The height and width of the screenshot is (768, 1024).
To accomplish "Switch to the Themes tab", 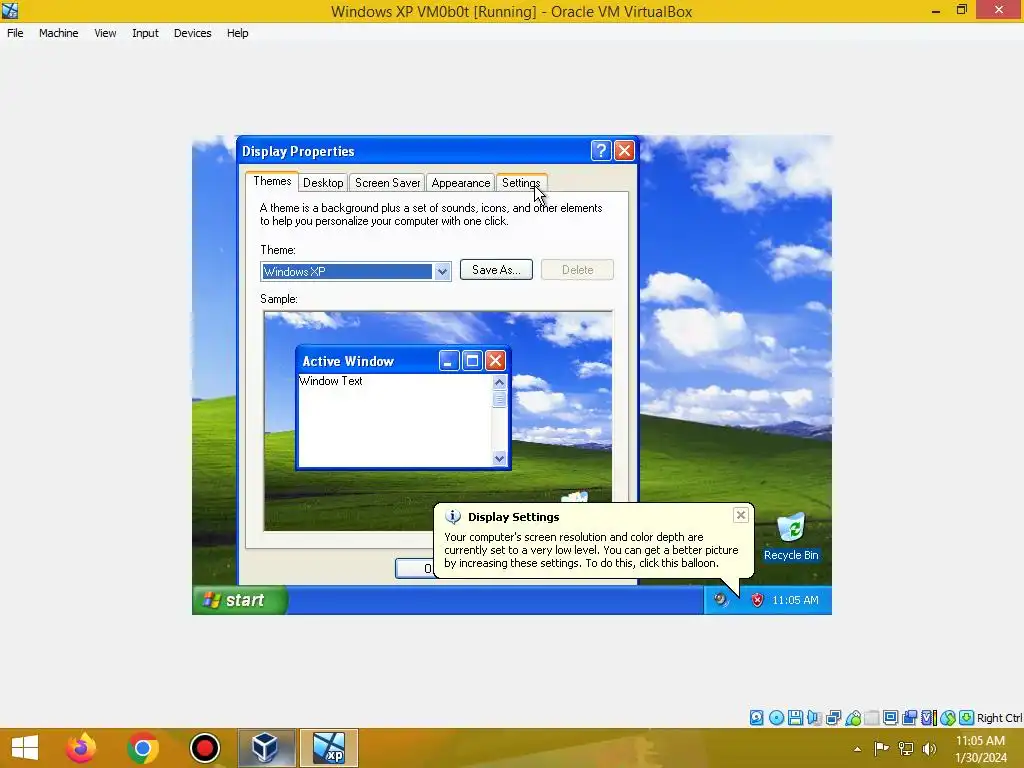I will point(272,182).
